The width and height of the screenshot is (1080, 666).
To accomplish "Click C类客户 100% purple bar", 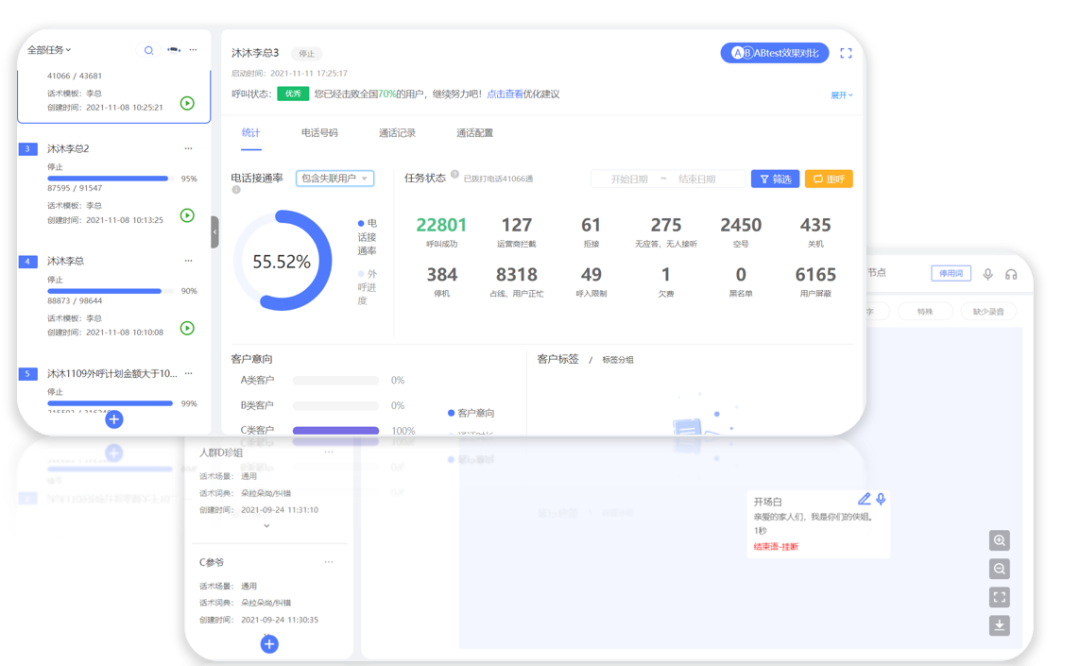I will [x=336, y=430].
